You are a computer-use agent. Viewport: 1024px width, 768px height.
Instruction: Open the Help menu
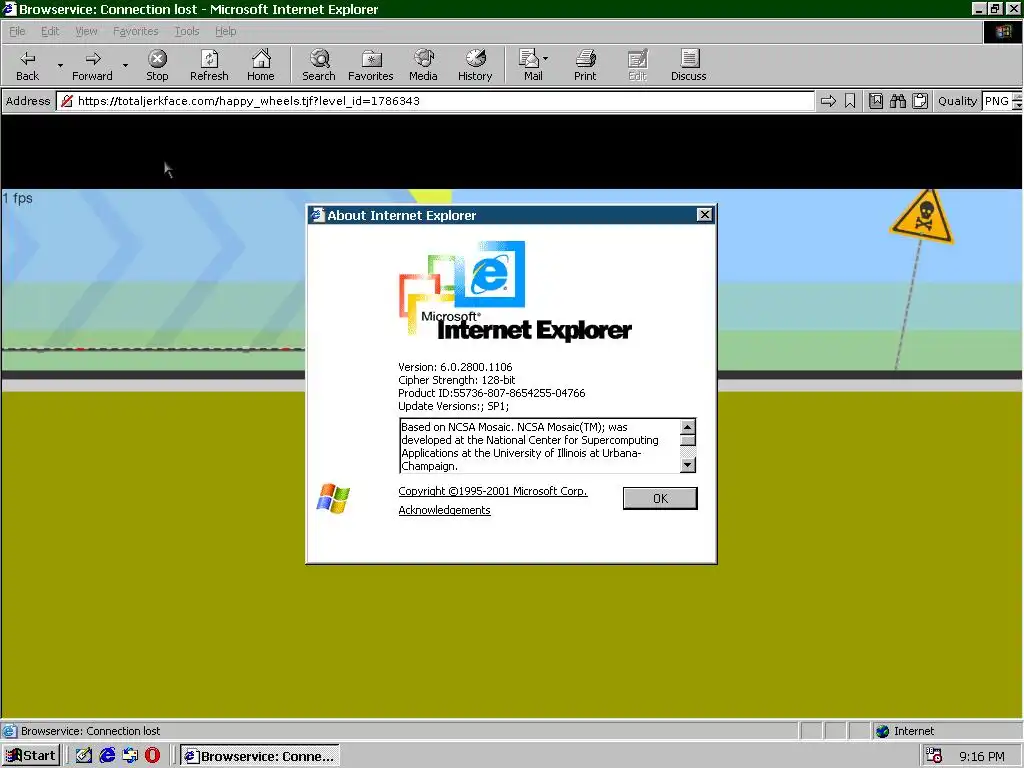point(225,31)
